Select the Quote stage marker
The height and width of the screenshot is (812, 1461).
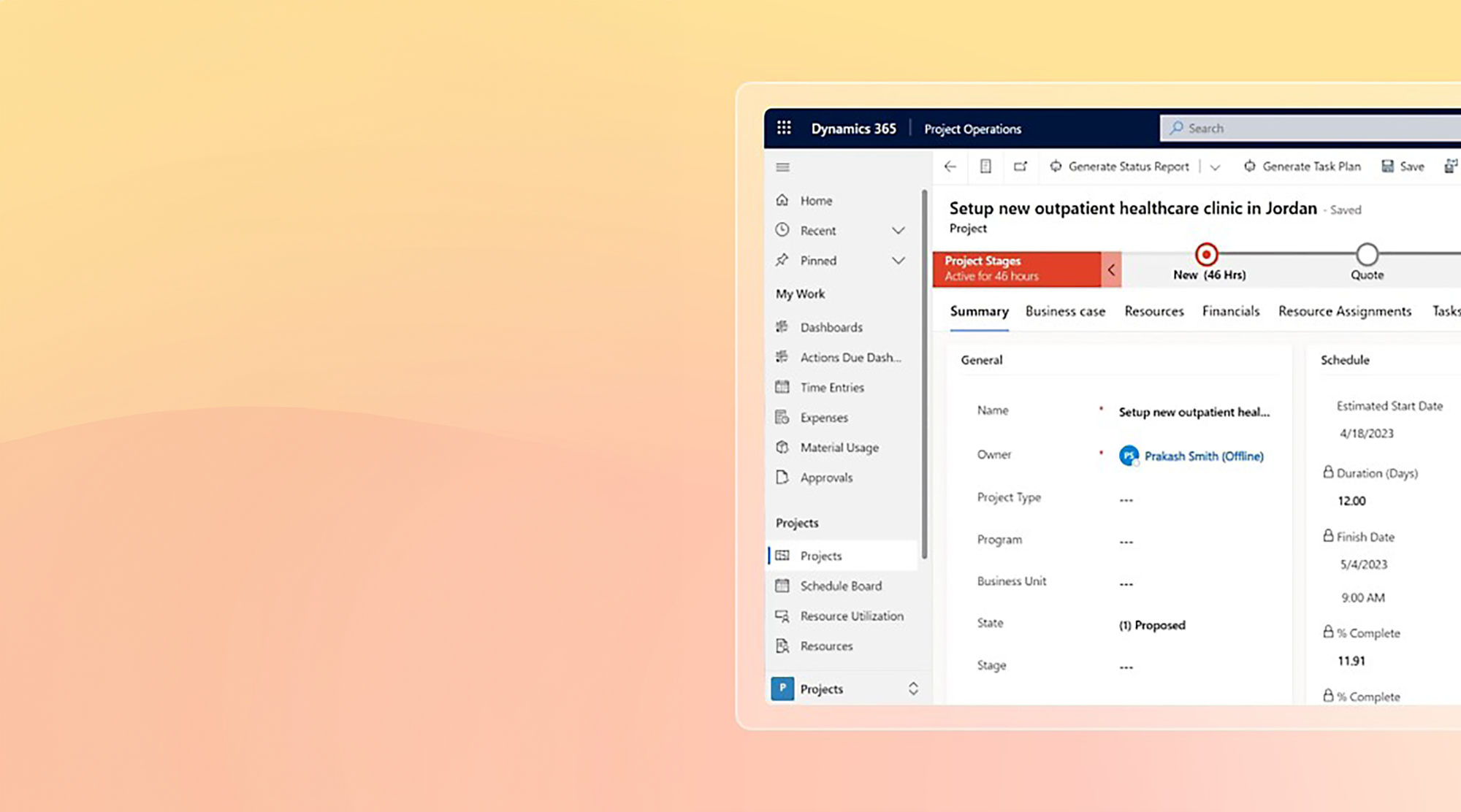(x=1367, y=254)
